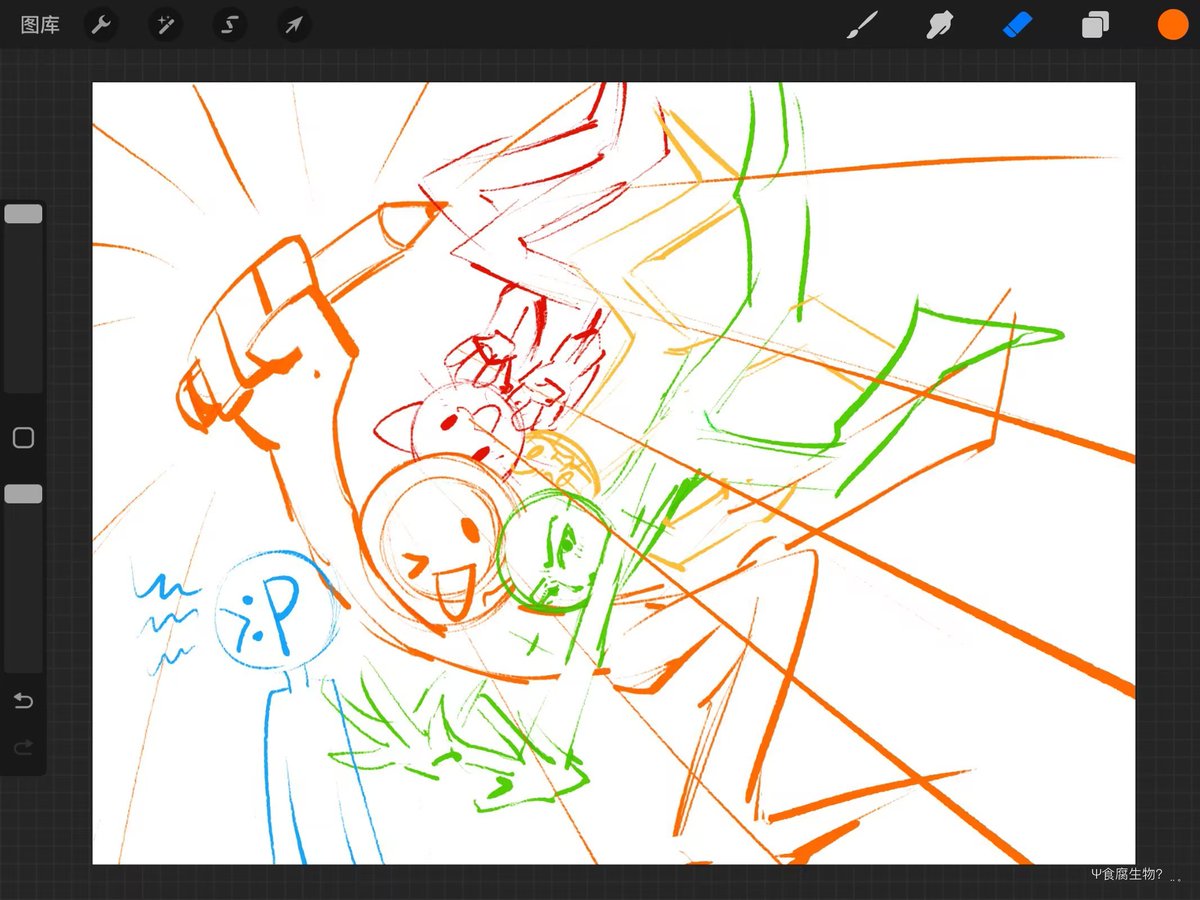Click the brush size slider handle
The image size is (1200, 900).
pyautogui.click(x=23, y=214)
